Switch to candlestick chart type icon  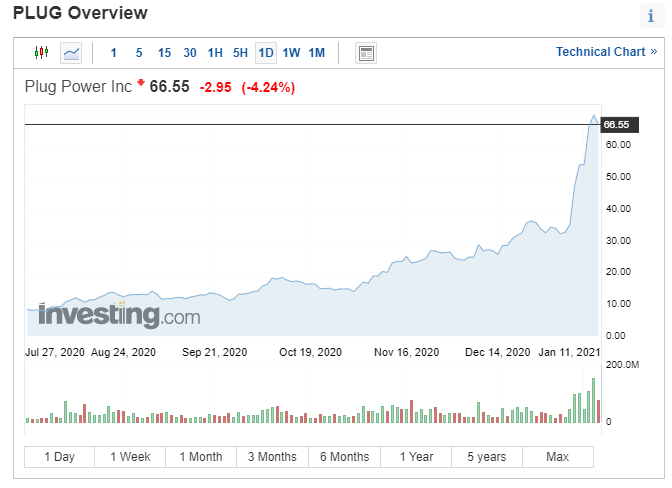[x=42, y=53]
